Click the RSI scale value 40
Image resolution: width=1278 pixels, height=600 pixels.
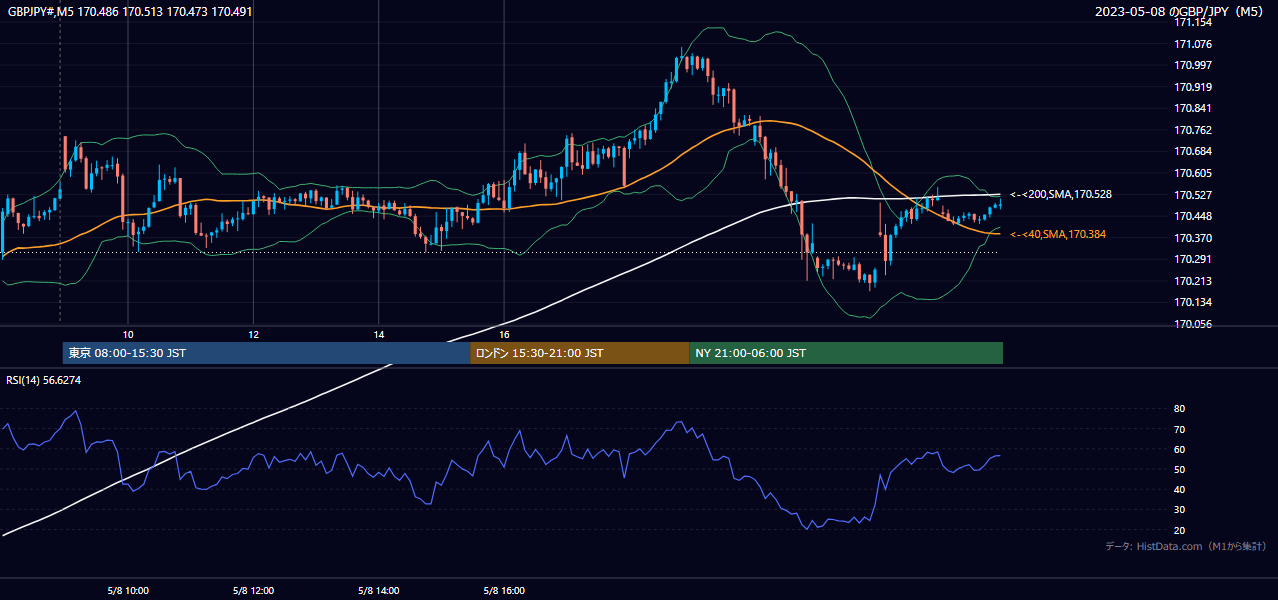point(1179,489)
